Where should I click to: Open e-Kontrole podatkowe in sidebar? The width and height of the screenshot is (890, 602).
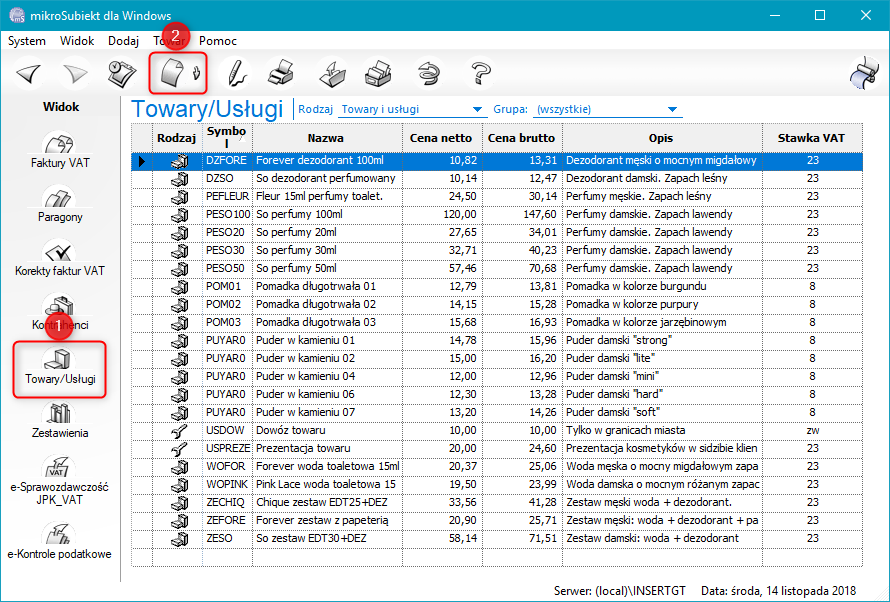click(60, 542)
